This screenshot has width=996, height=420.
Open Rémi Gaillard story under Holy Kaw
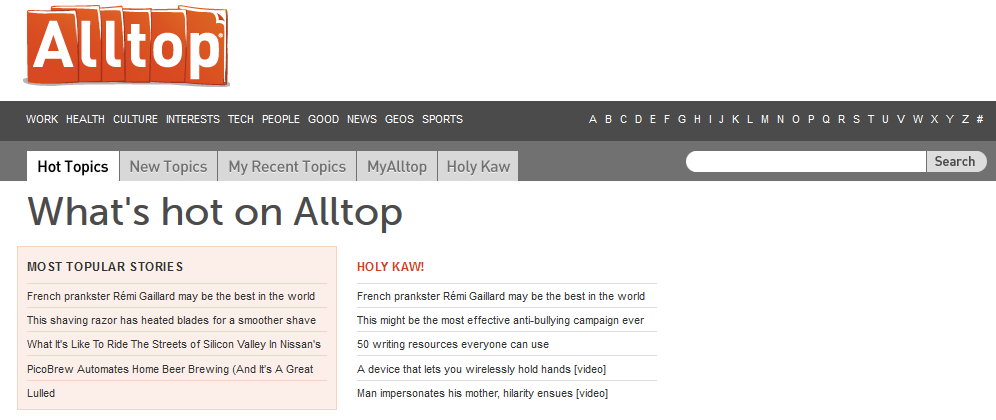pyautogui.click(x=501, y=296)
